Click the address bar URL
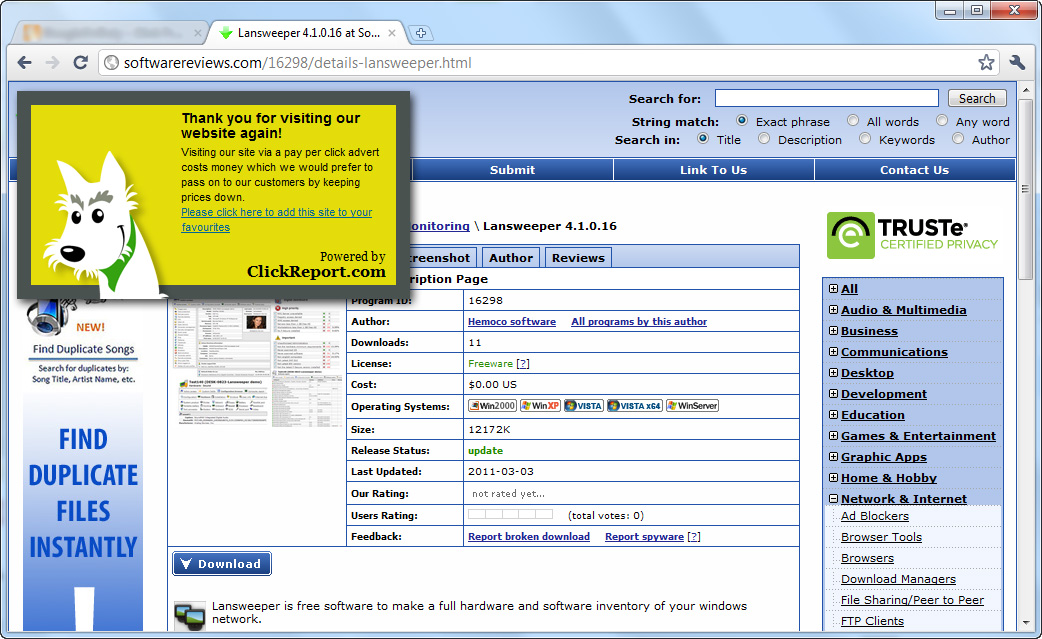 tap(298, 62)
